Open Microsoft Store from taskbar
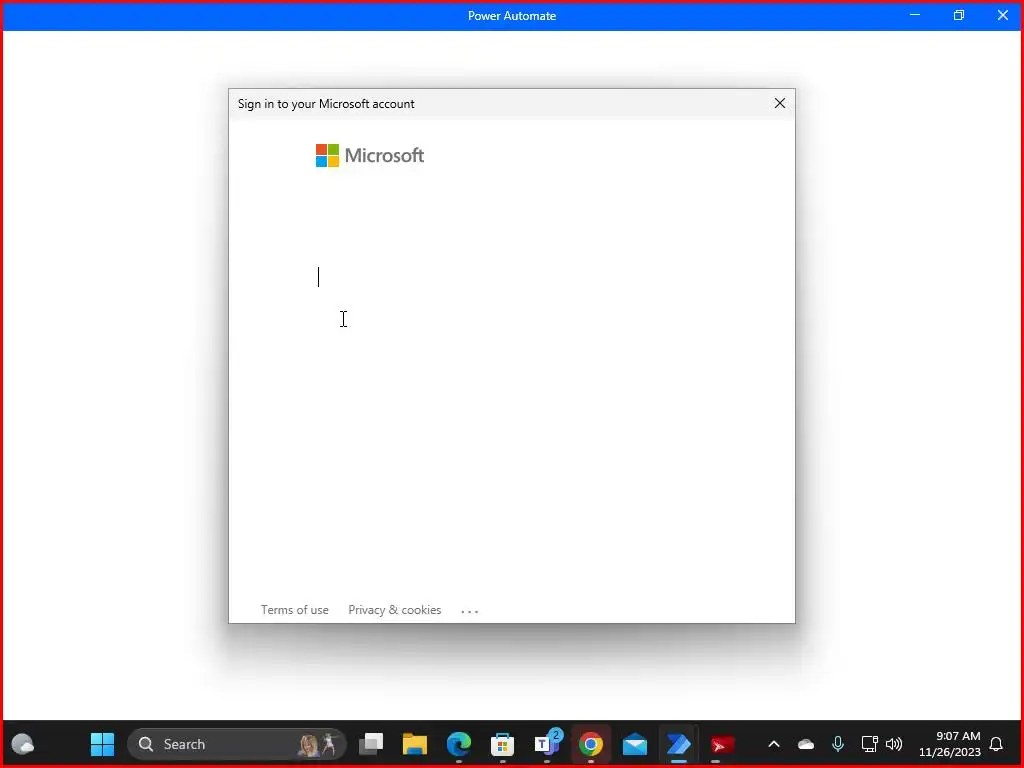 point(502,744)
